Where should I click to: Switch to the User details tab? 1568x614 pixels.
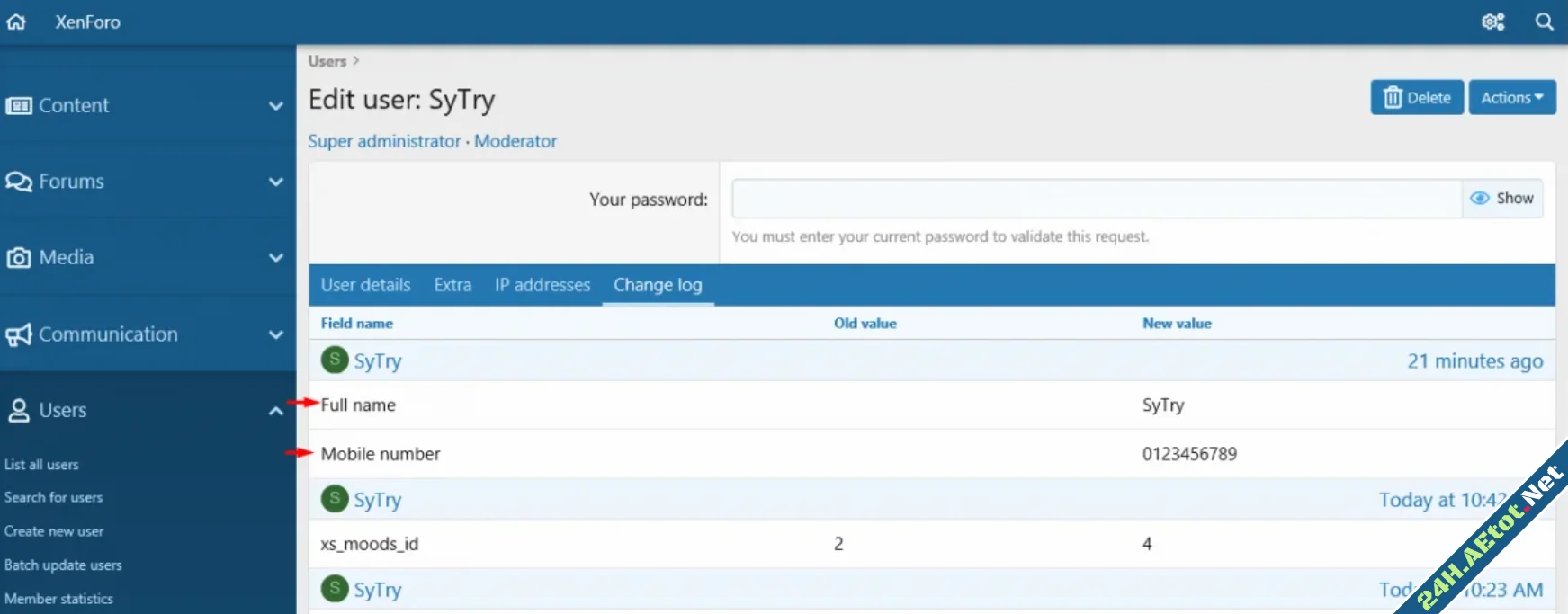click(365, 285)
